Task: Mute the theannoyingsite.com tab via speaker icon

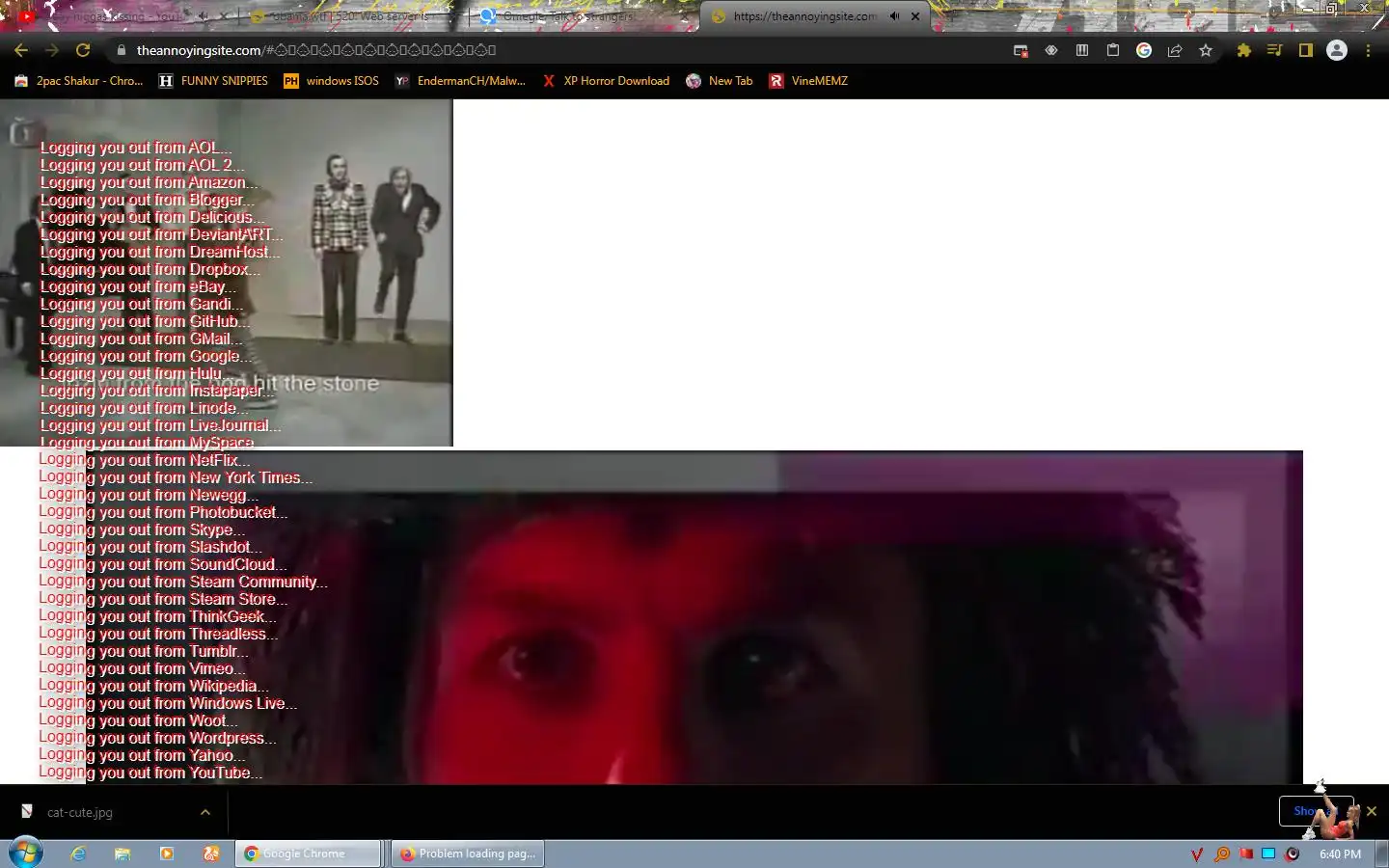Action: tap(894, 16)
